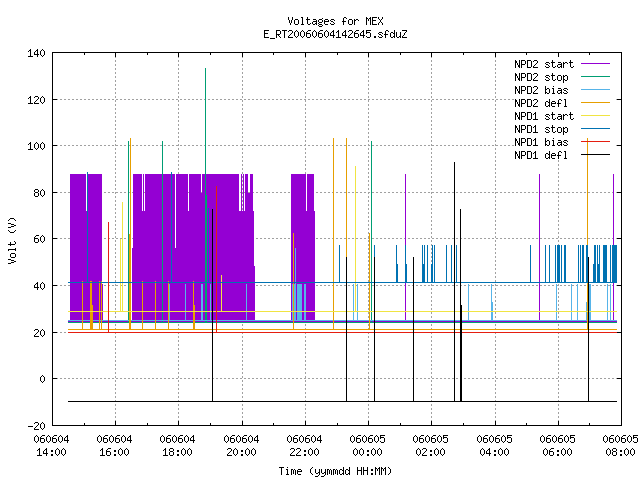Click the NPD2 bias legend light-blue line
640x480 pixels.
(595, 90)
